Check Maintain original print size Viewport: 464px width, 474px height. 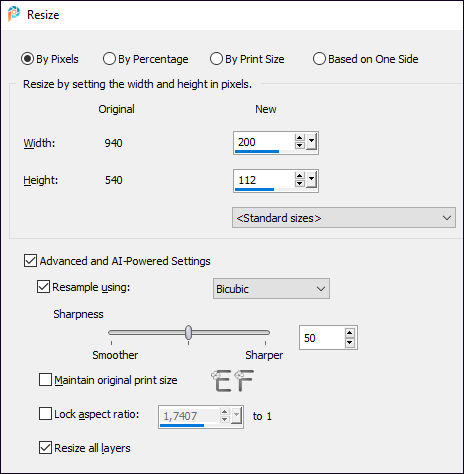point(45,380)
